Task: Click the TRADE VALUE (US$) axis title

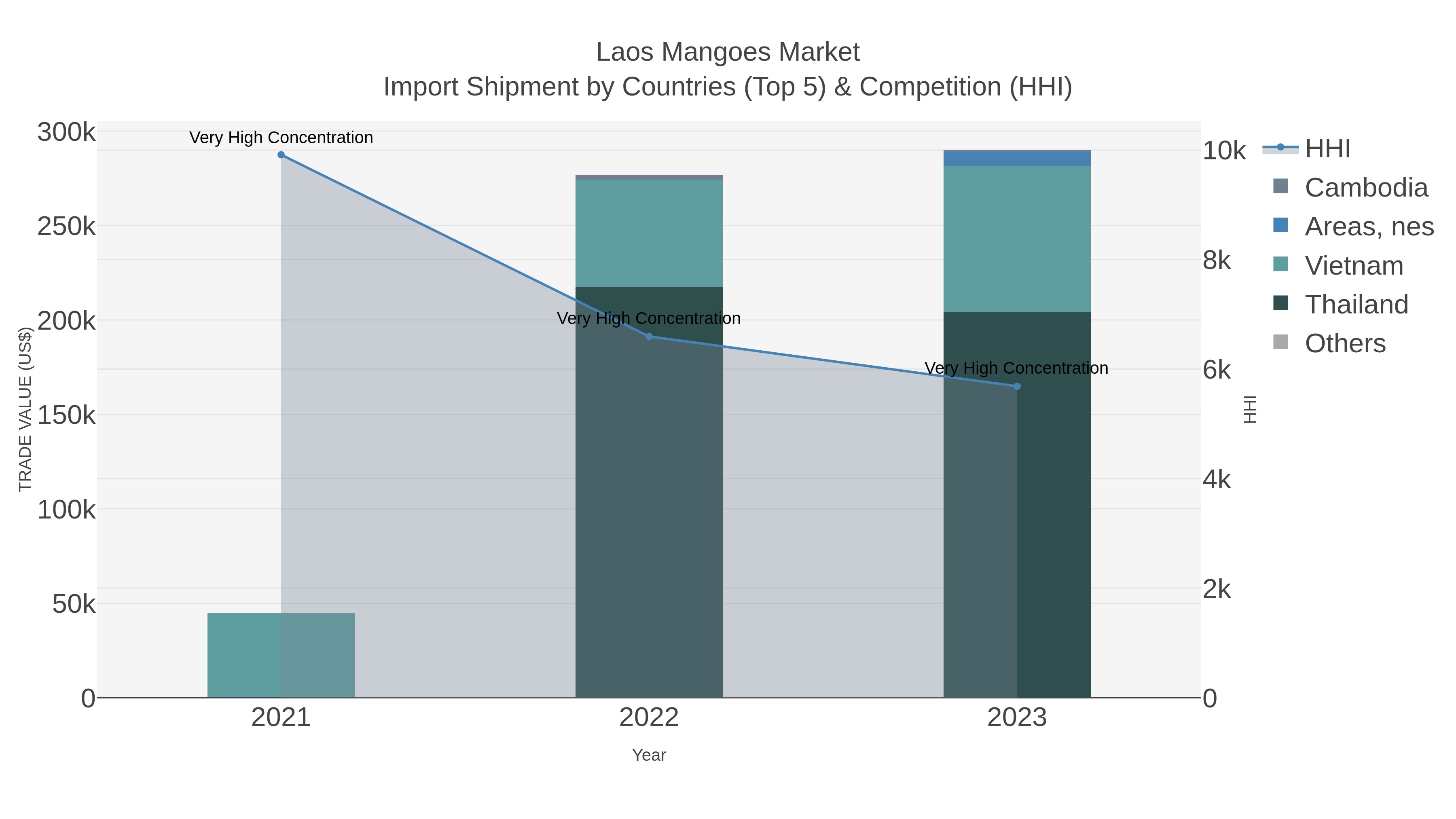Action: point(25,409)
